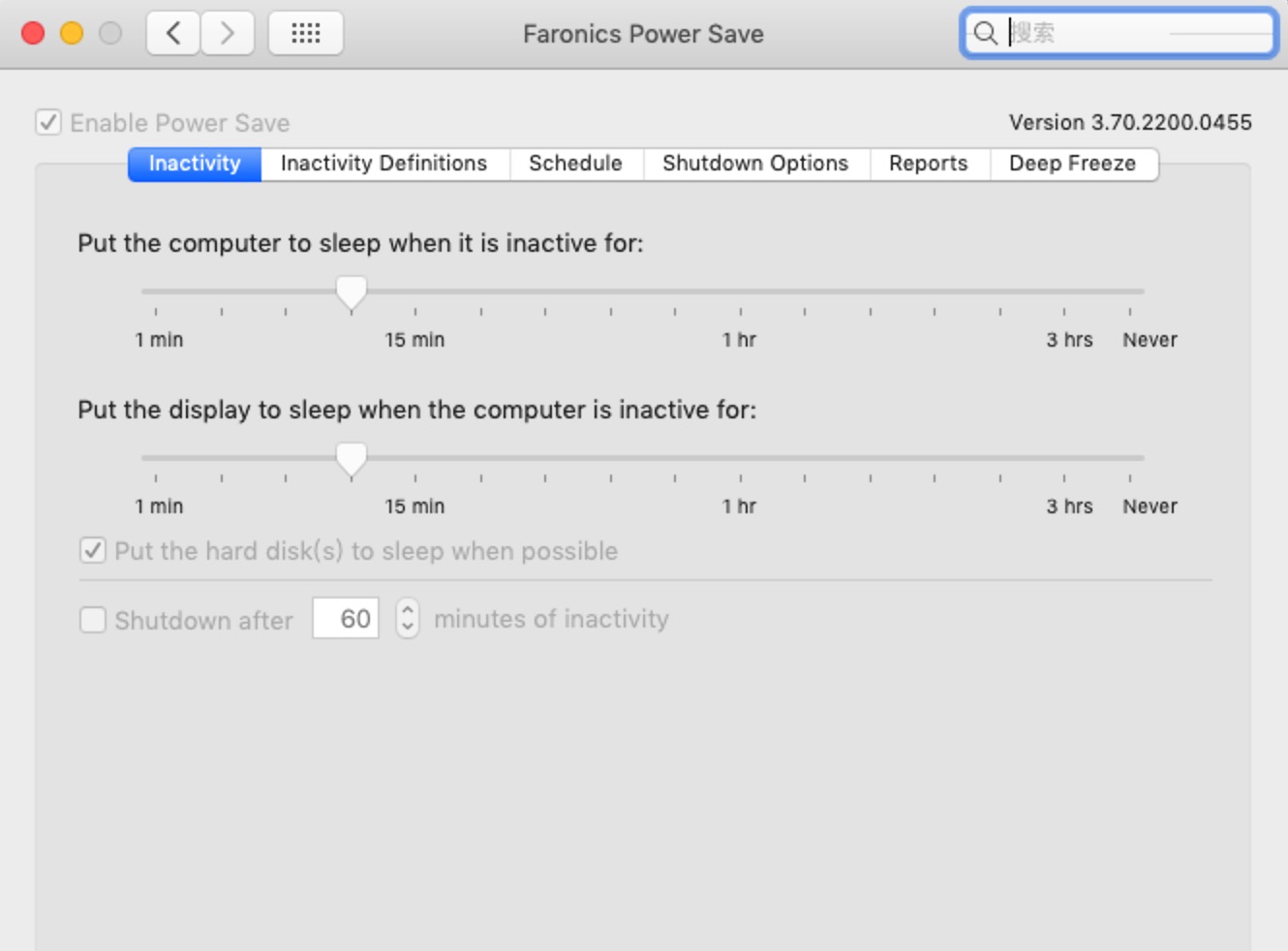Screen dimensions: 1288x951
Task: Open the Shutdown Options tab
Action: click(x=755, y=164)
